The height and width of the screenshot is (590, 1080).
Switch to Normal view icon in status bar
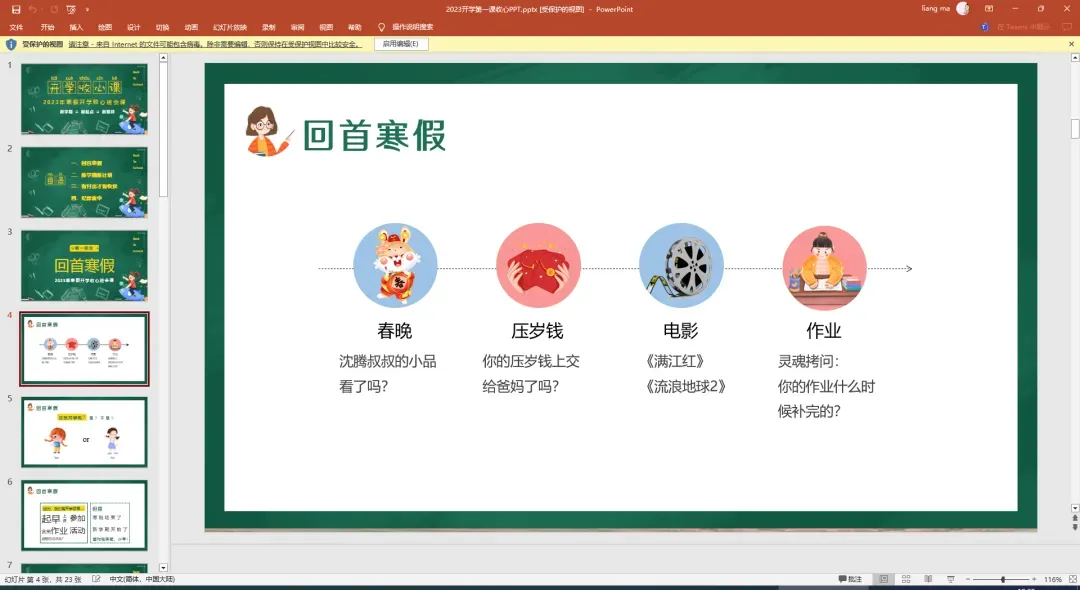884,580
